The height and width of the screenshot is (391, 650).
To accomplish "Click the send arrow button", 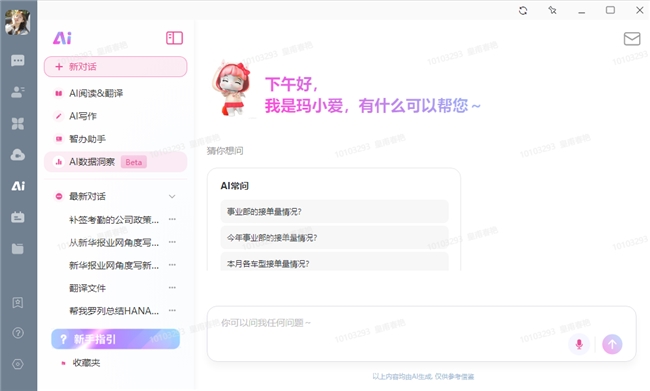I will (612, 344).
